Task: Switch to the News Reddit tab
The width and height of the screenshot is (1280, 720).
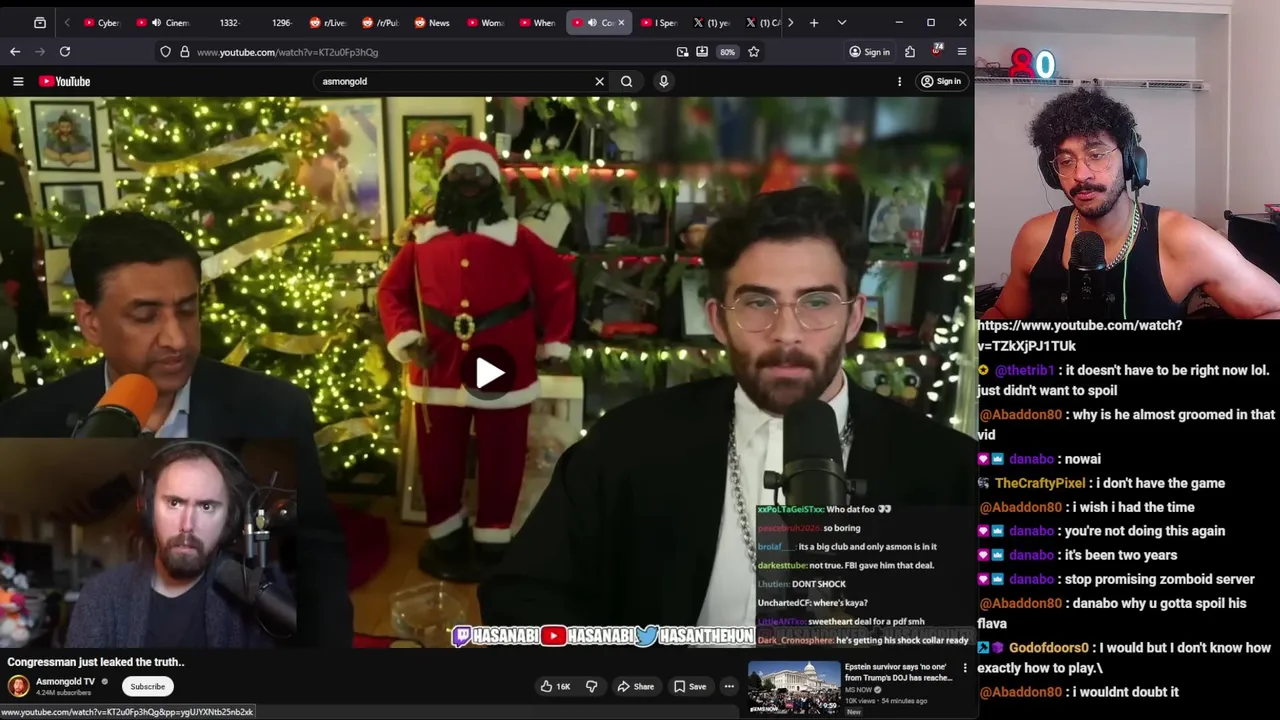Action: coord(432,22)
